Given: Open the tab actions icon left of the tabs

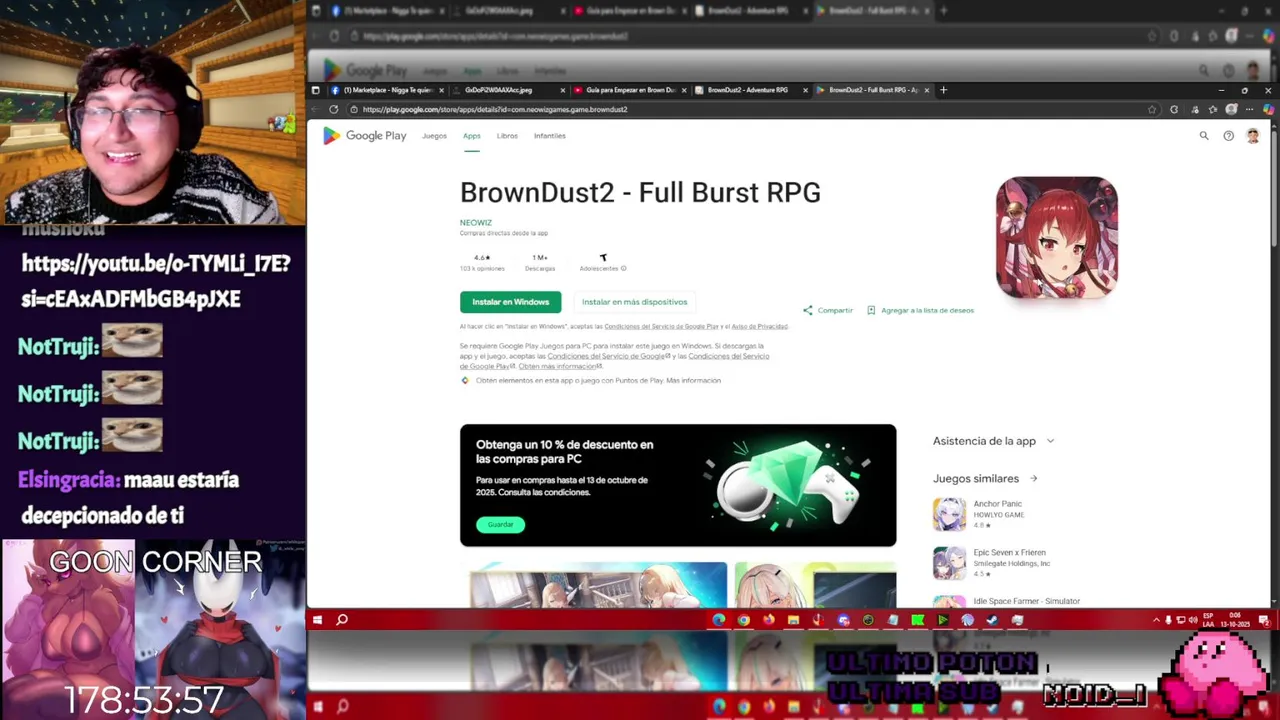Looking at the screenshot, I should (x=315, y=90).
